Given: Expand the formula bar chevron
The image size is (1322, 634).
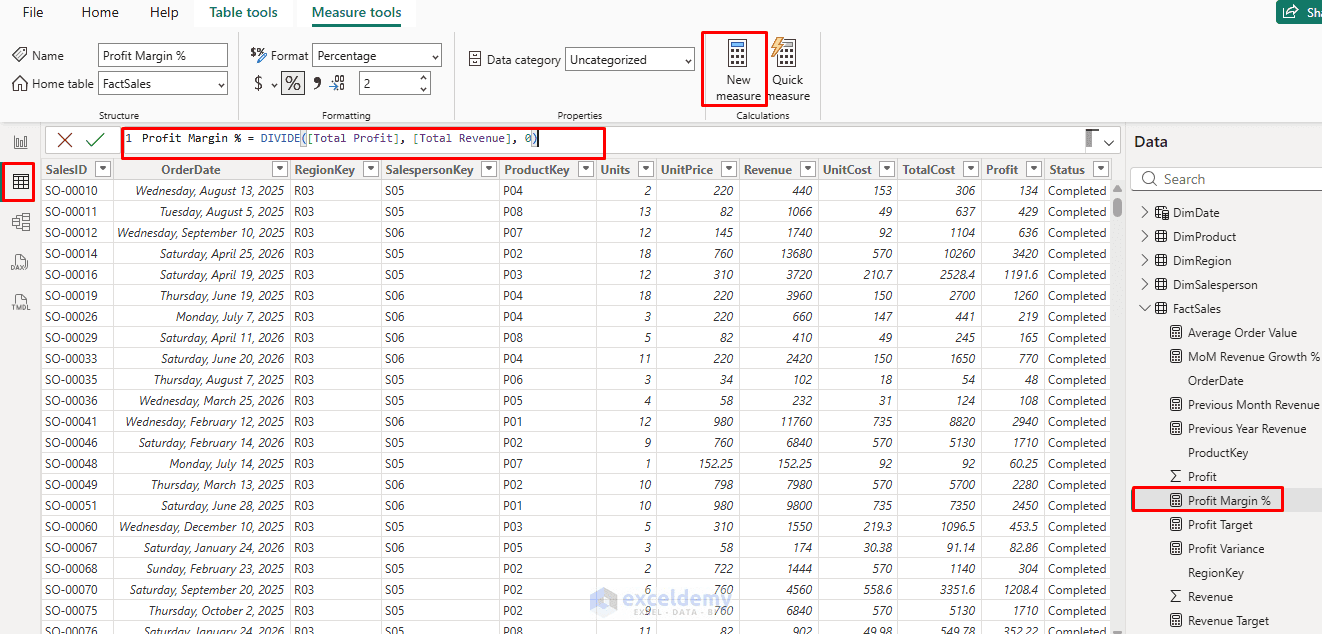Looking at the screenshot, I should click(x=1108, y=143).
